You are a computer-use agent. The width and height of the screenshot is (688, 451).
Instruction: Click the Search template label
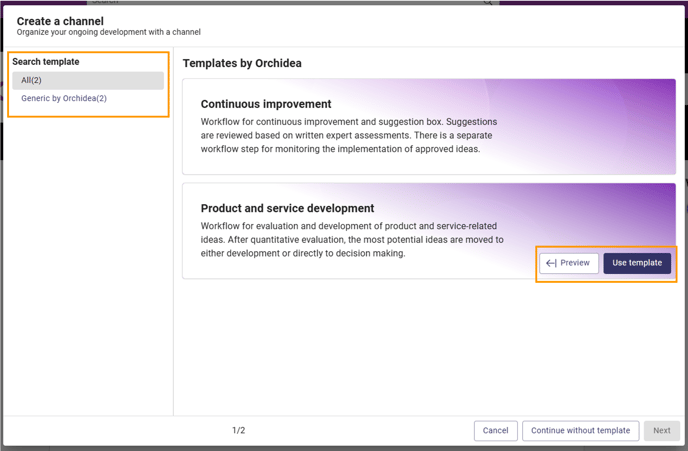coord(46,61)
